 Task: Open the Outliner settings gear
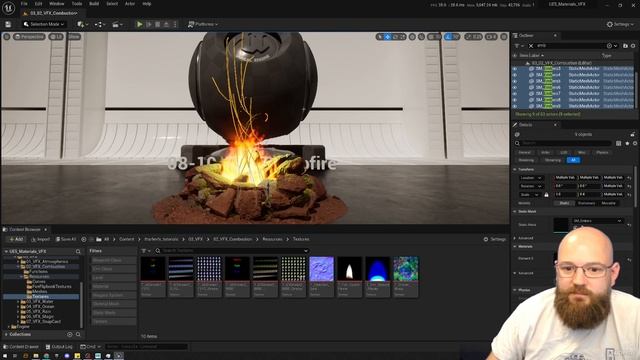[633, 46]
